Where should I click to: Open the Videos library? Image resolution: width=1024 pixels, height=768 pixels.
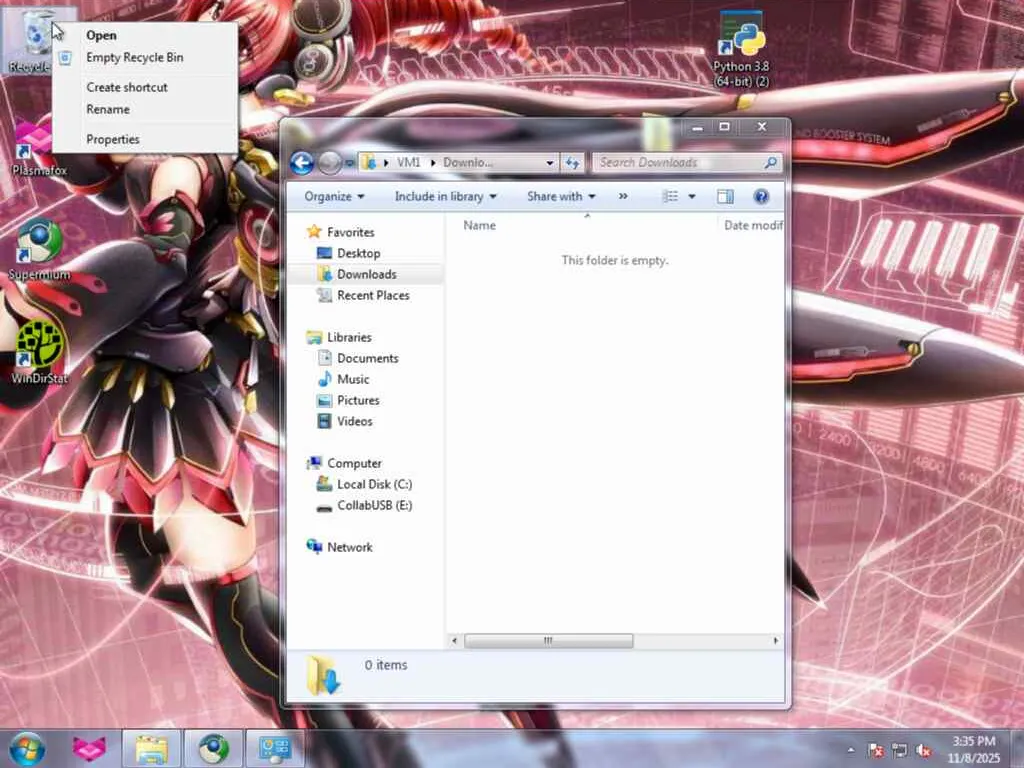click(355, 421)
